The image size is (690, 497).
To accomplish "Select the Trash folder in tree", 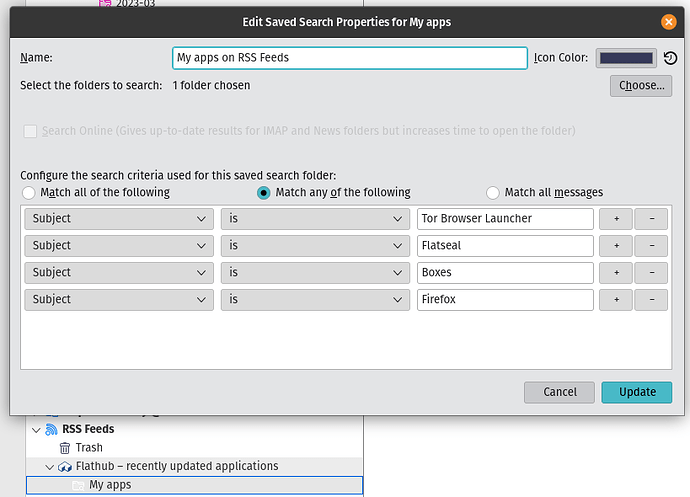I will pos(194,448).
